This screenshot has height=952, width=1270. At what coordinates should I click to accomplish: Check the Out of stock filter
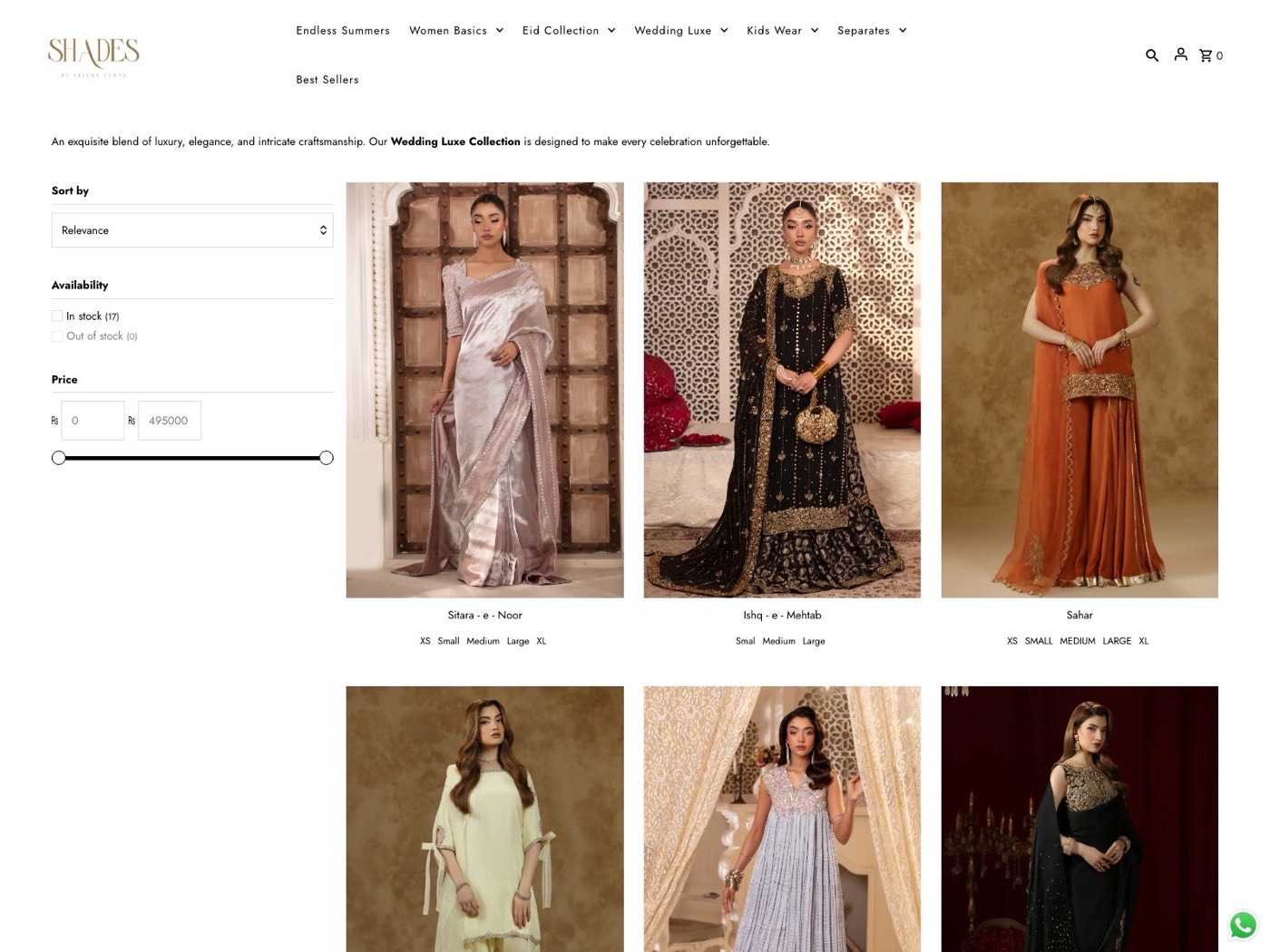pos(57,336)
